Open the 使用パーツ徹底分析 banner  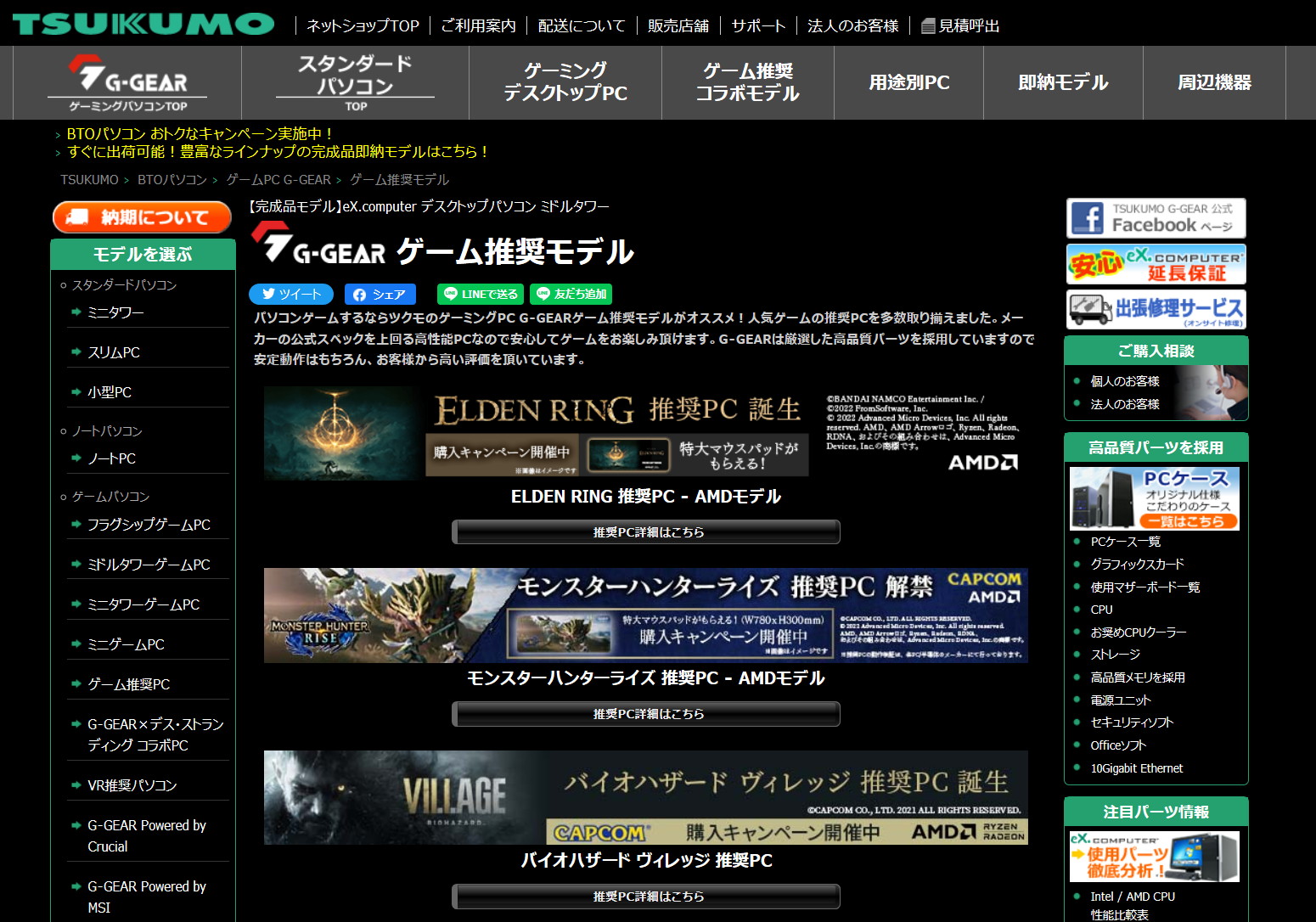pos(1155,857)
